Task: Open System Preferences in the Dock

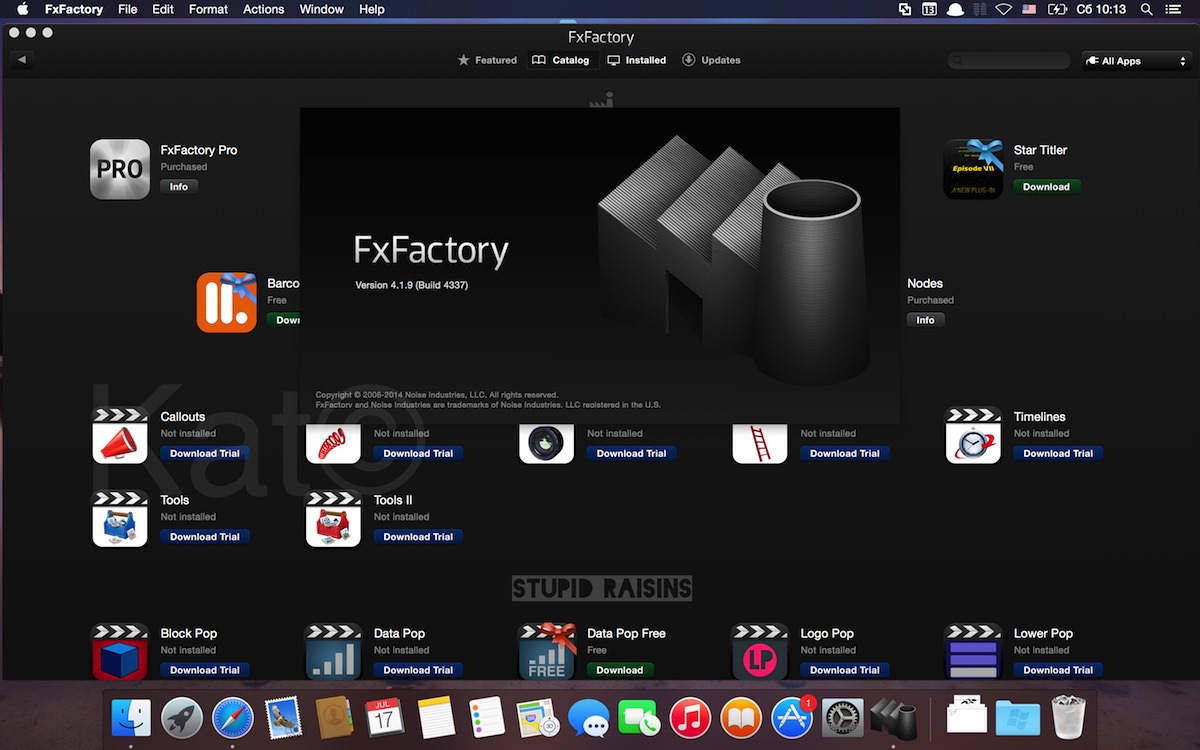Action: coord(842,718)
